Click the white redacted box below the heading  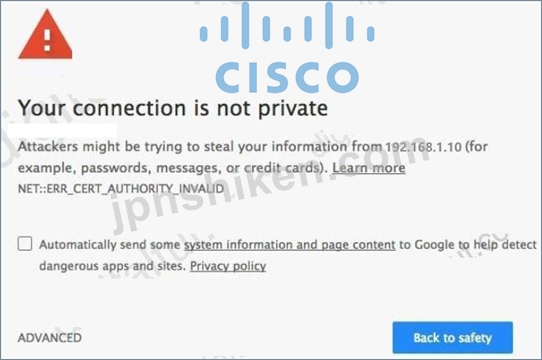(62, 131)
